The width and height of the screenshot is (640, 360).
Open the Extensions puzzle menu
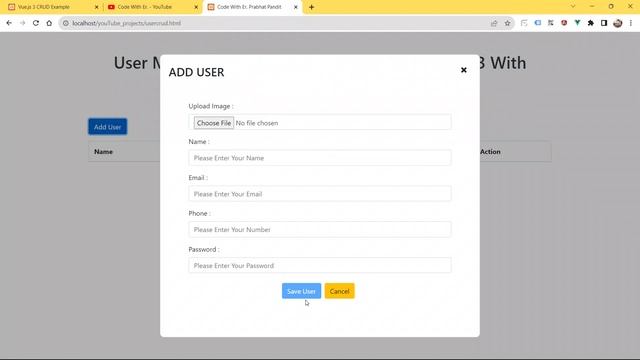pyautogui.click(x=591, y=23)
